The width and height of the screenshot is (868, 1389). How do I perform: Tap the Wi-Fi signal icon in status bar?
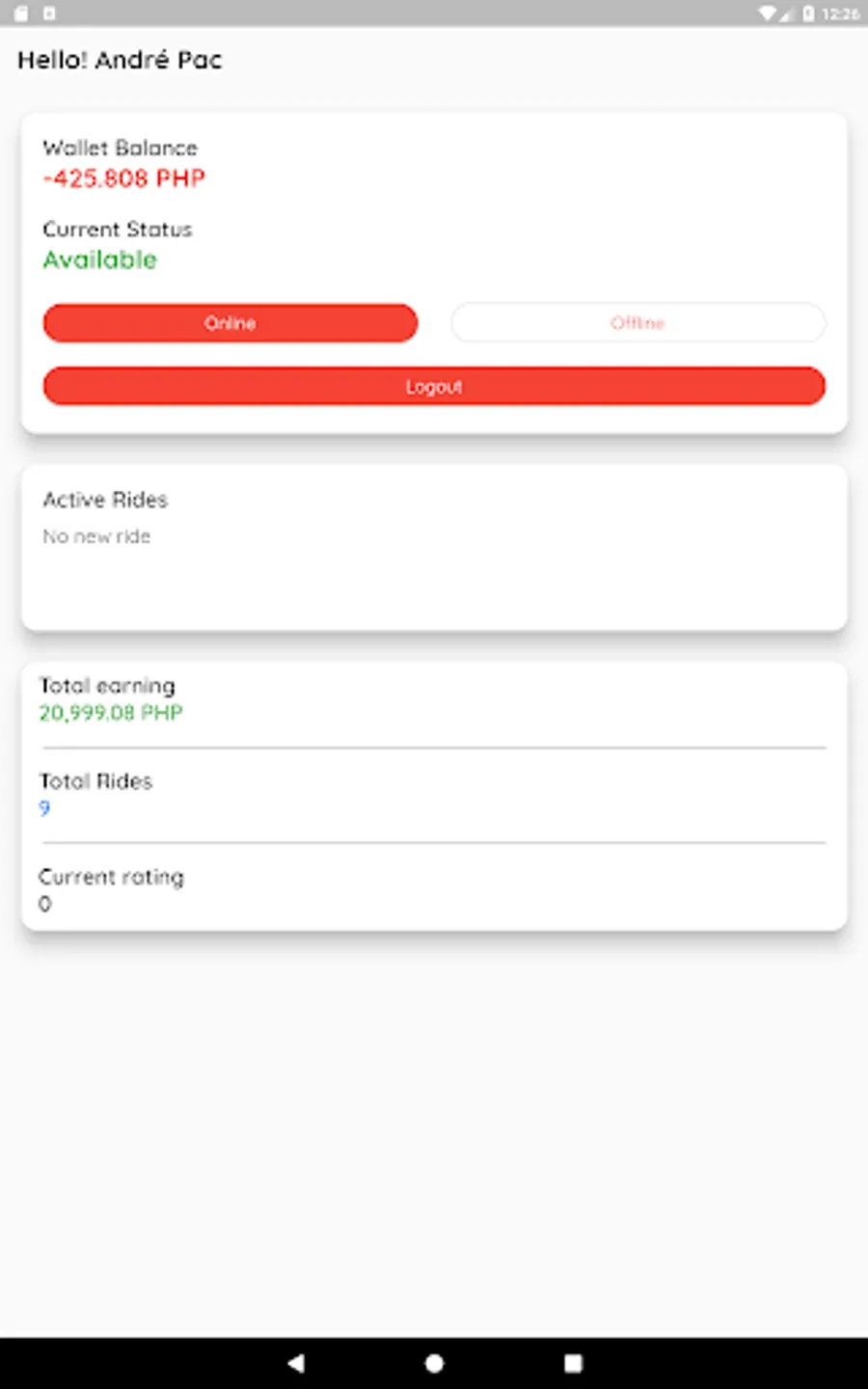pyautogui.click(x=768, y=14)
